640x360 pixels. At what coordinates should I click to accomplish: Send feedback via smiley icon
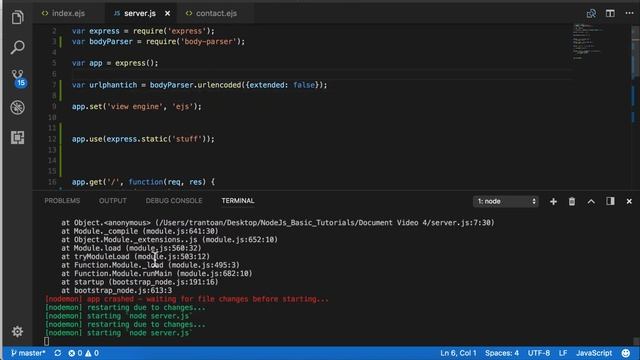626,353
